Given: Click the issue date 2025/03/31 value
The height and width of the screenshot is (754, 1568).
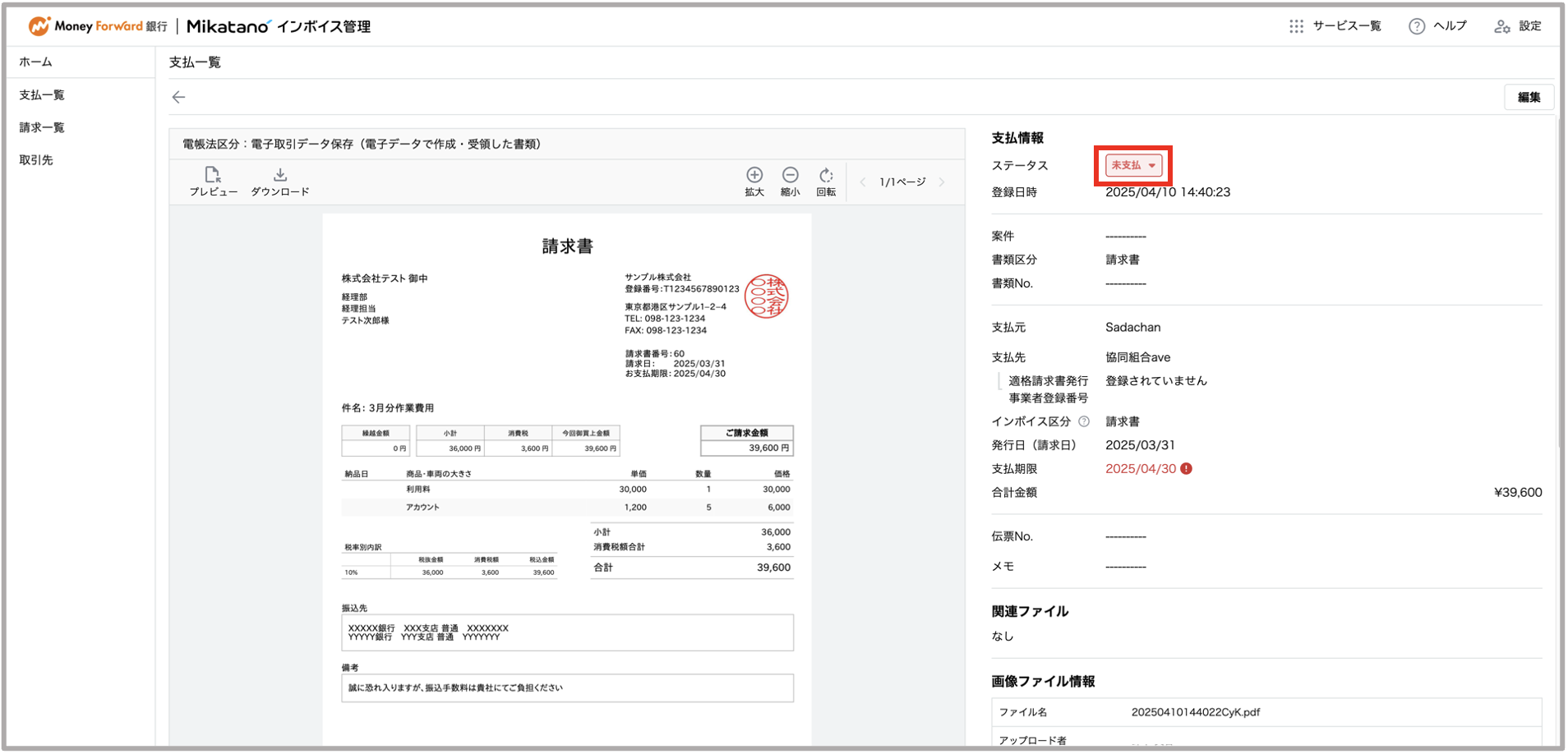Looking at the screenshot, I should click(x=1140, y=445).
